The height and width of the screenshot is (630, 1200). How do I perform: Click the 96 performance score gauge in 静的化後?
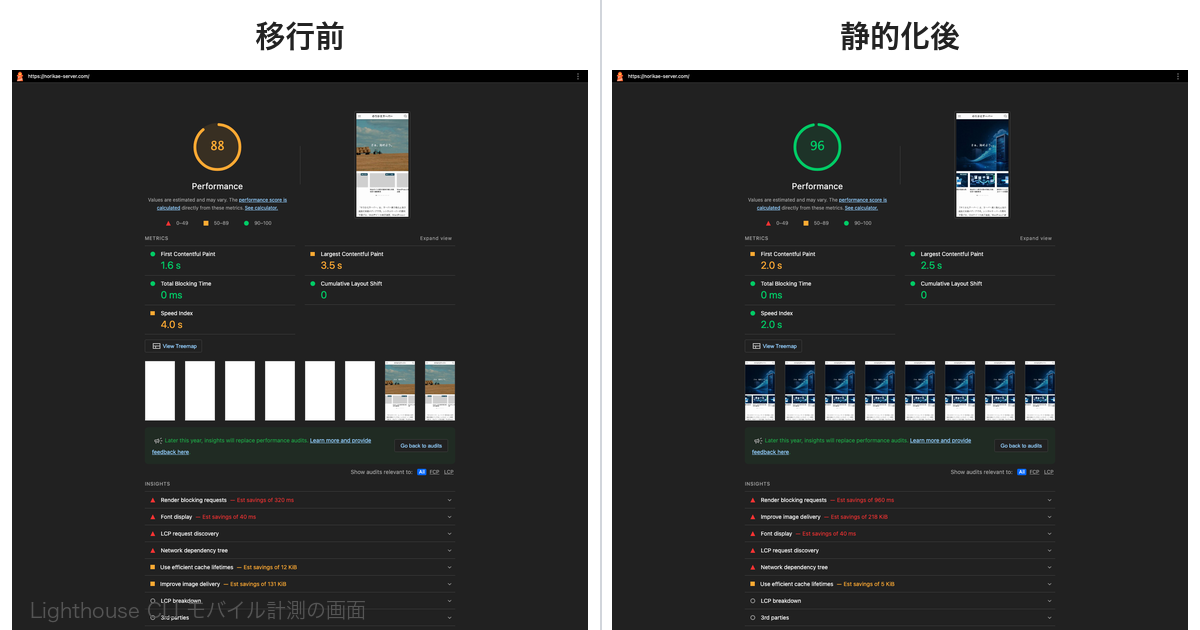tap(817, 146)
